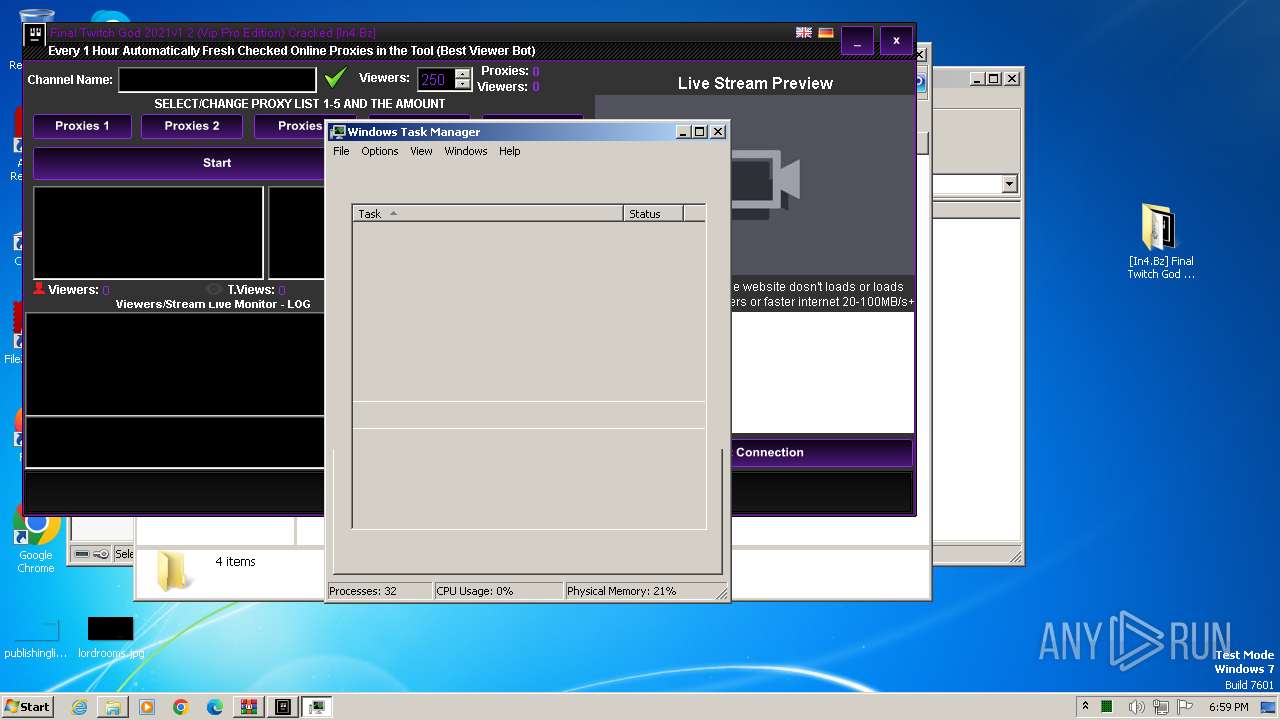
Task: Switch language with the British flag icon
Action: [x=804, y=32]
